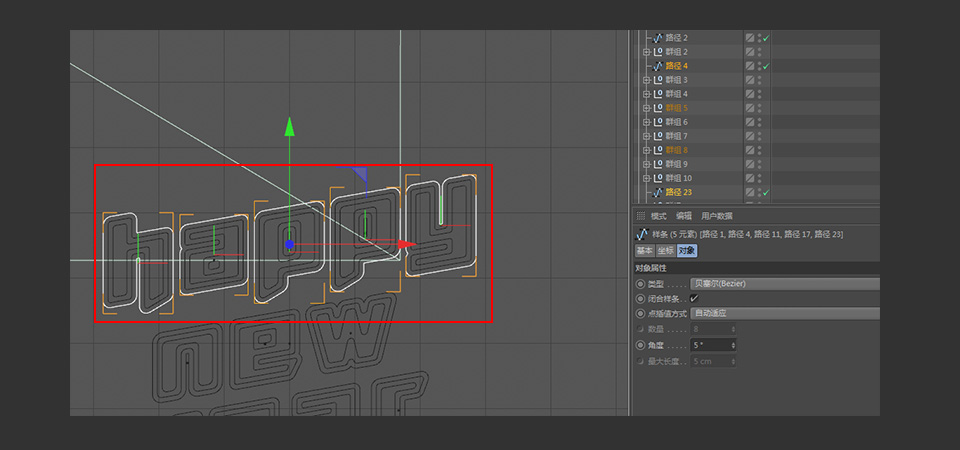Viewport: 960px width, 450px height.
Task: Click the null object icon of 群组 3
Action: (x=658, y=80)
